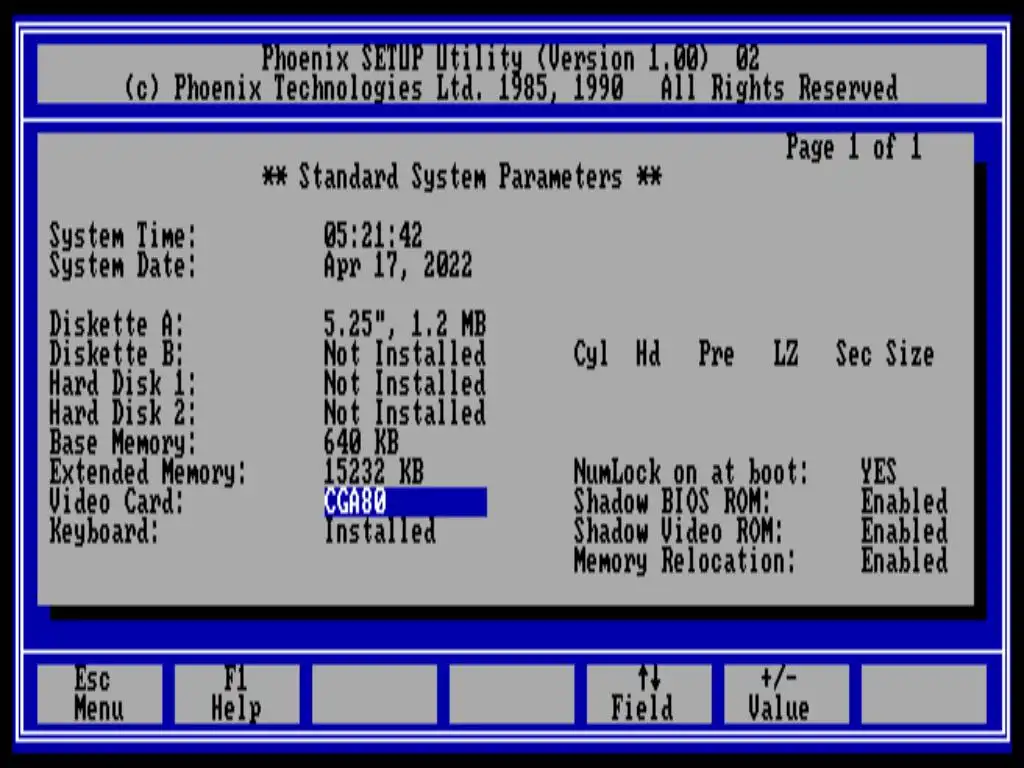Click the System Date: label
1024x768 pixels.
pos(123,265)
